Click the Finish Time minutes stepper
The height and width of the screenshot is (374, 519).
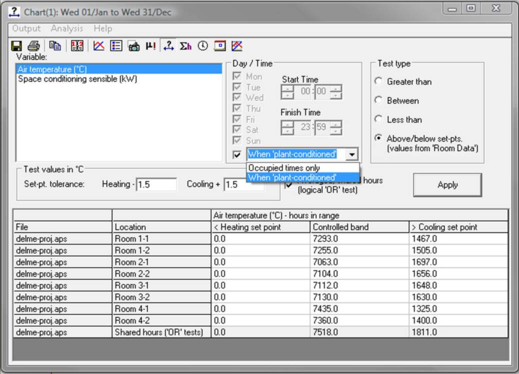336,127
